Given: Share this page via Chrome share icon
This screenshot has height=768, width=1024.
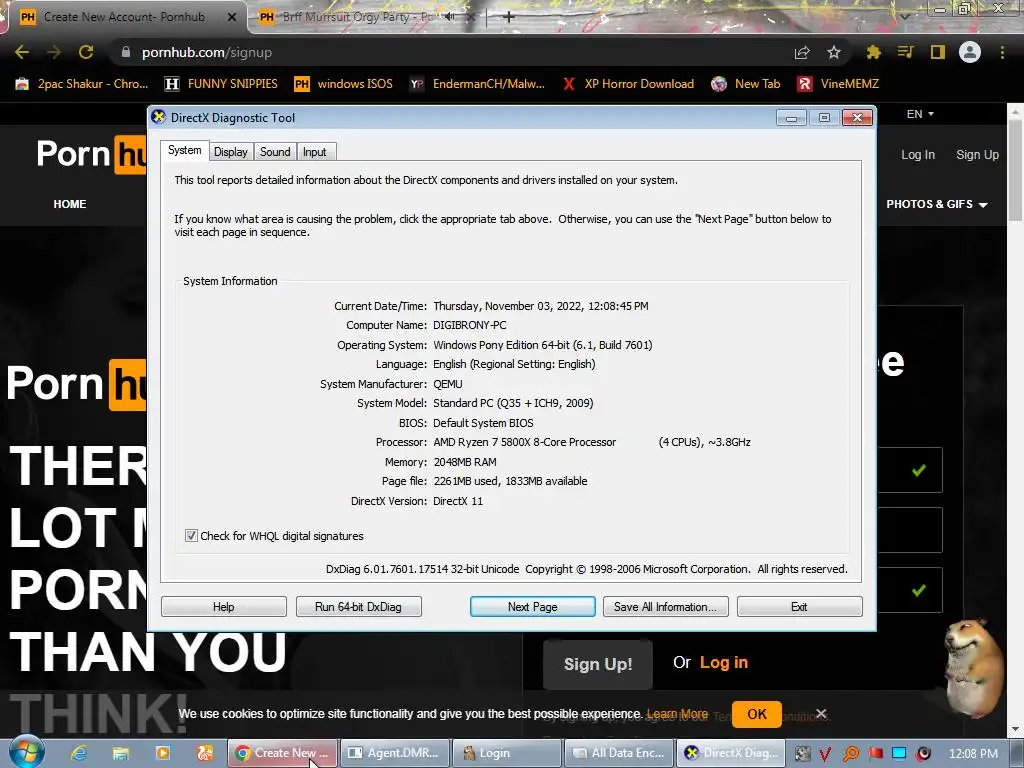Looking at the screenshot, I should (802, 52).
